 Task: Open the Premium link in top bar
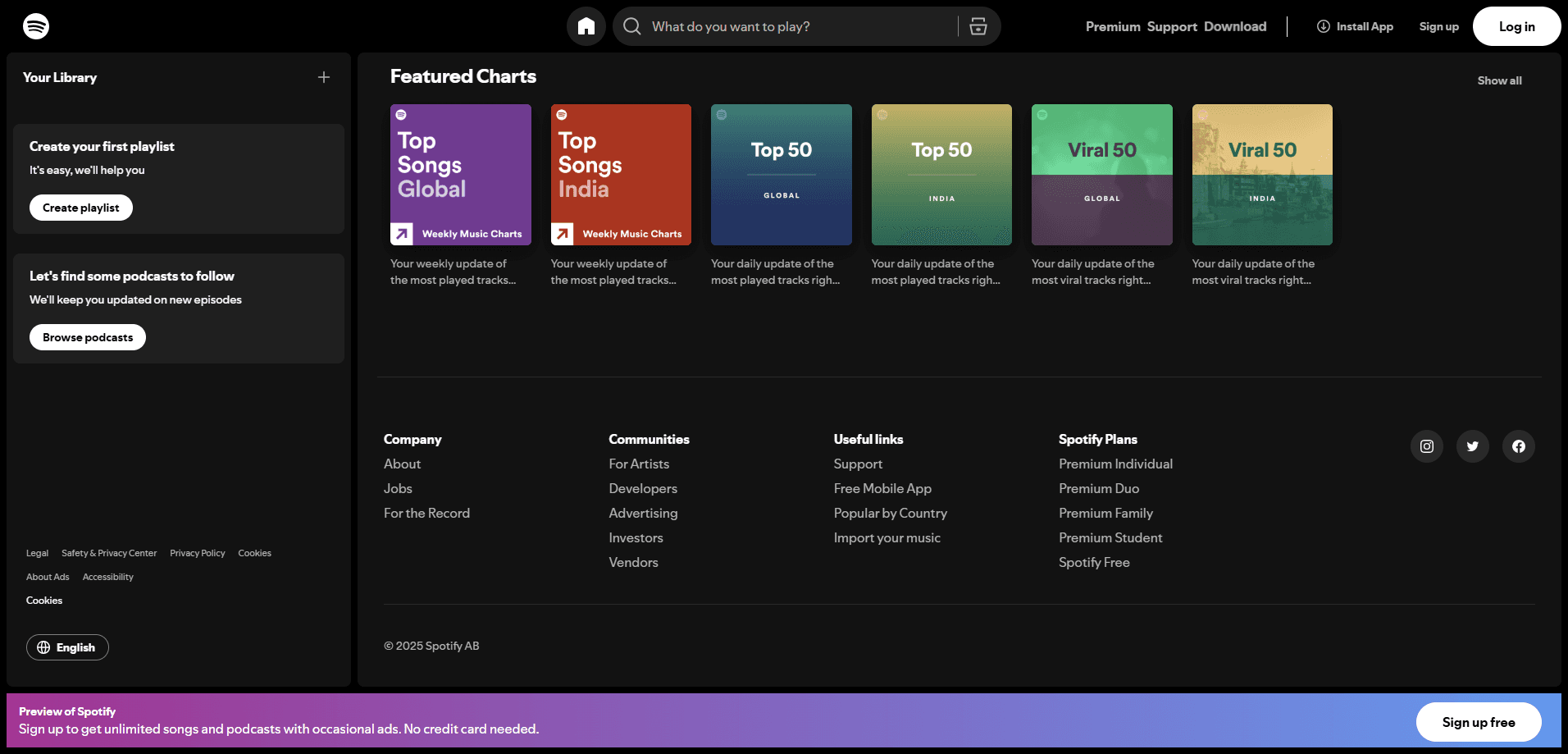[x=1113, y=26]
